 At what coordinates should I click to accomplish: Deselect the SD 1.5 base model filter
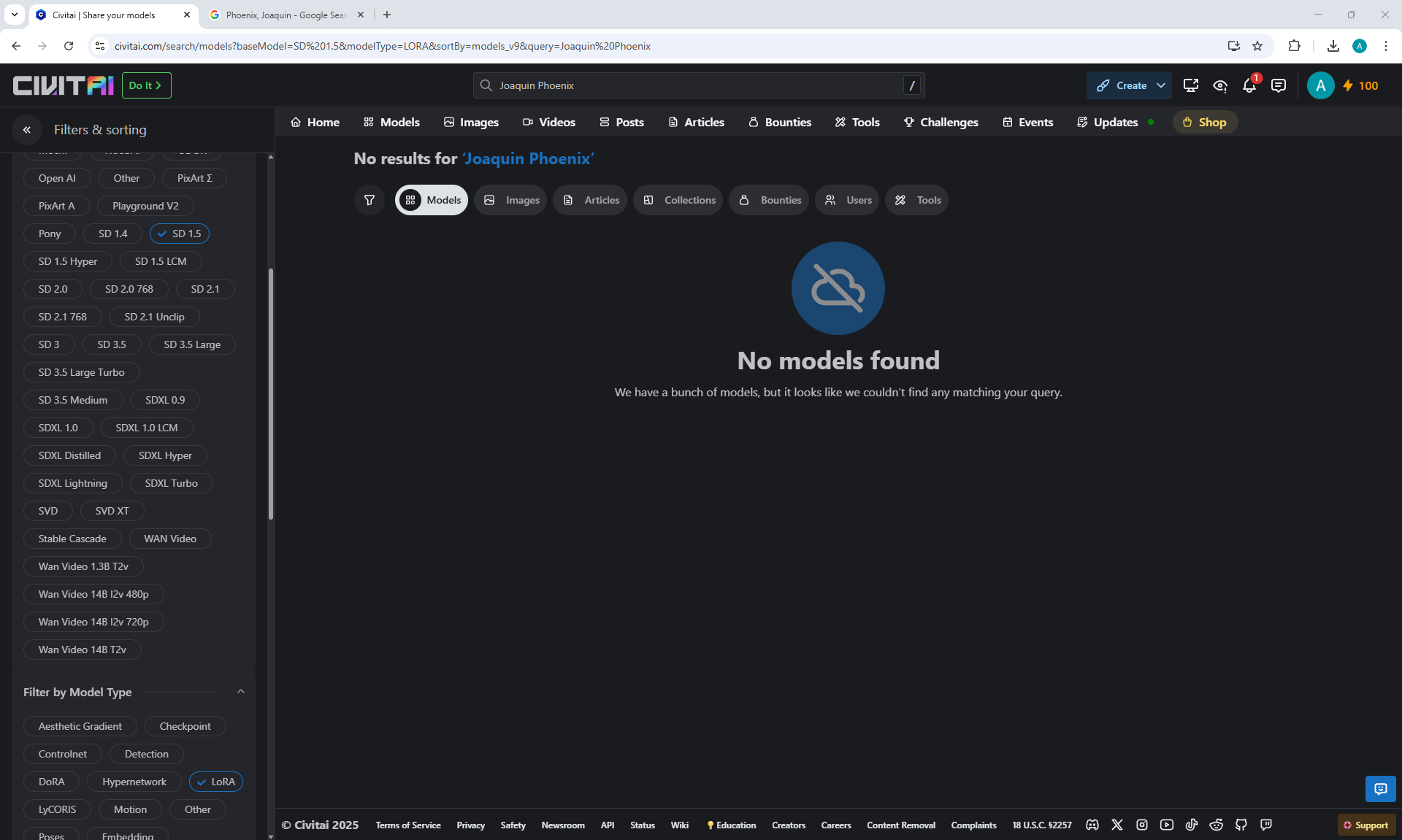click(180, 234)
